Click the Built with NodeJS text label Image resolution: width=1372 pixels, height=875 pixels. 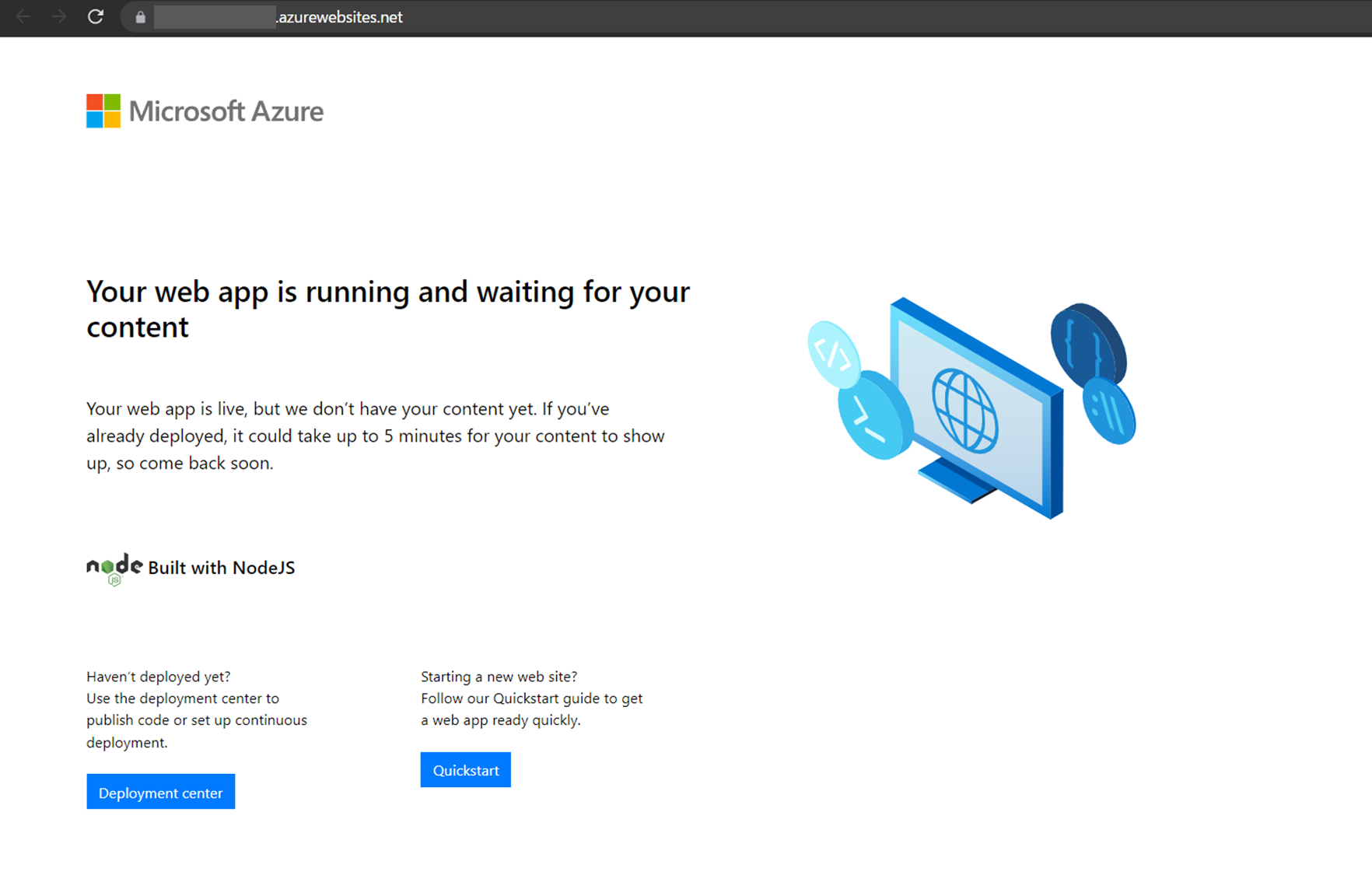[x=222, y=568]
